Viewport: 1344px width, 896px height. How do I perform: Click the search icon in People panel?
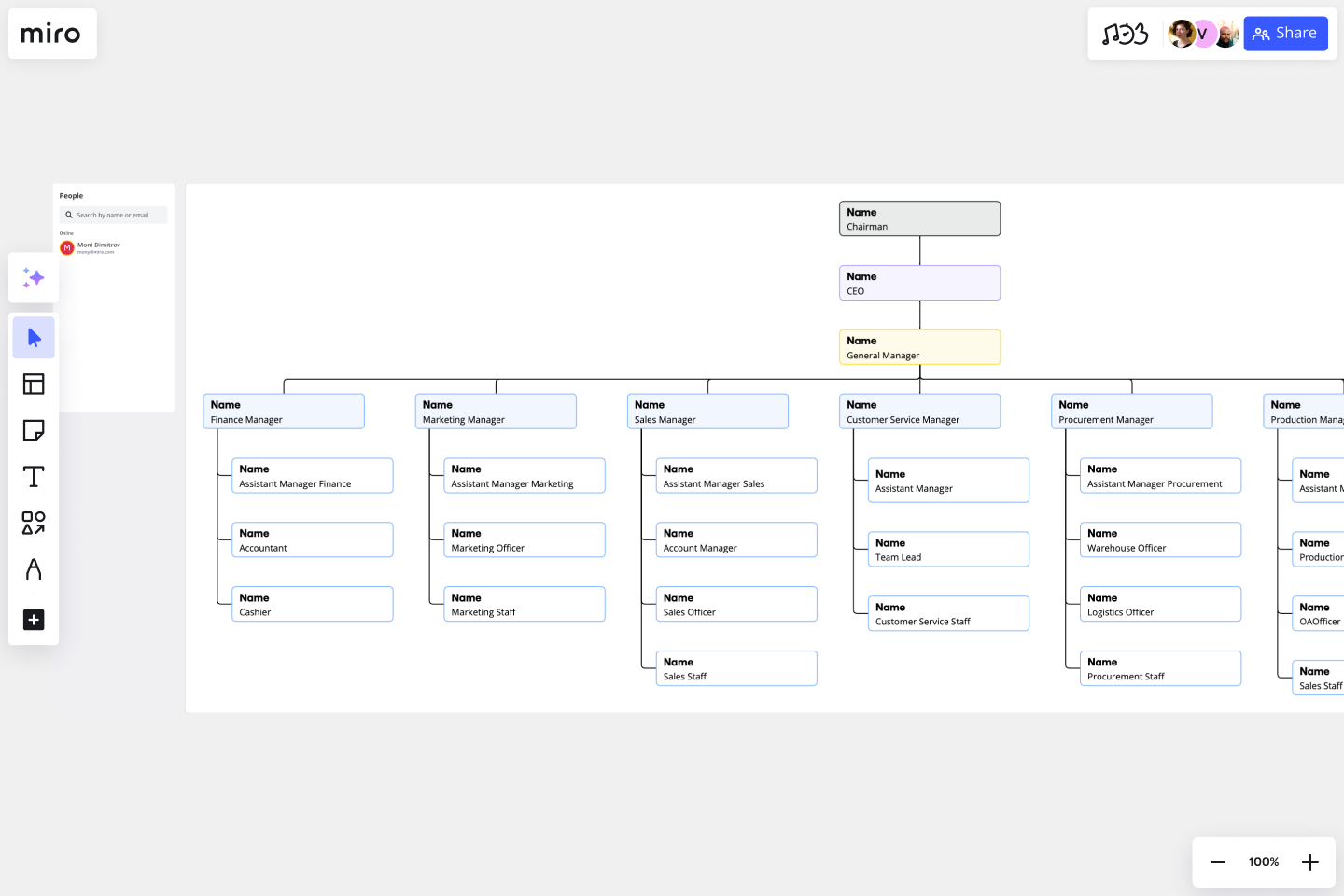[69, 215]
